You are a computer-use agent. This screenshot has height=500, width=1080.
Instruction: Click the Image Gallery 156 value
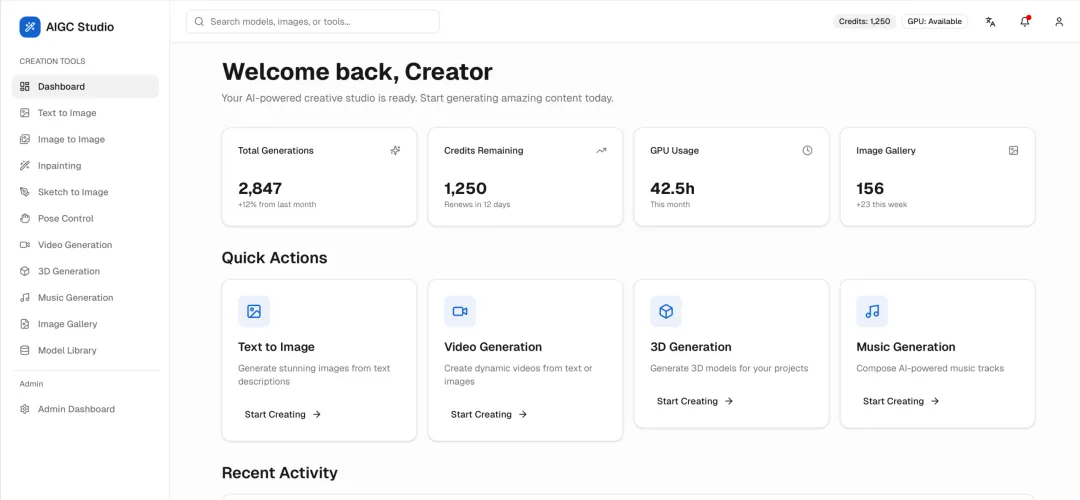coord(870,188)
